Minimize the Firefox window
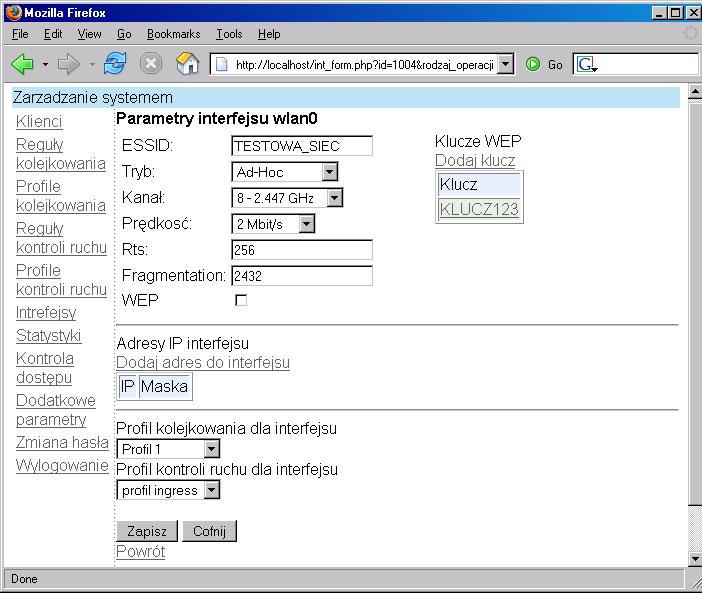This screenshot has height=593, width=702. click(659, 13)
